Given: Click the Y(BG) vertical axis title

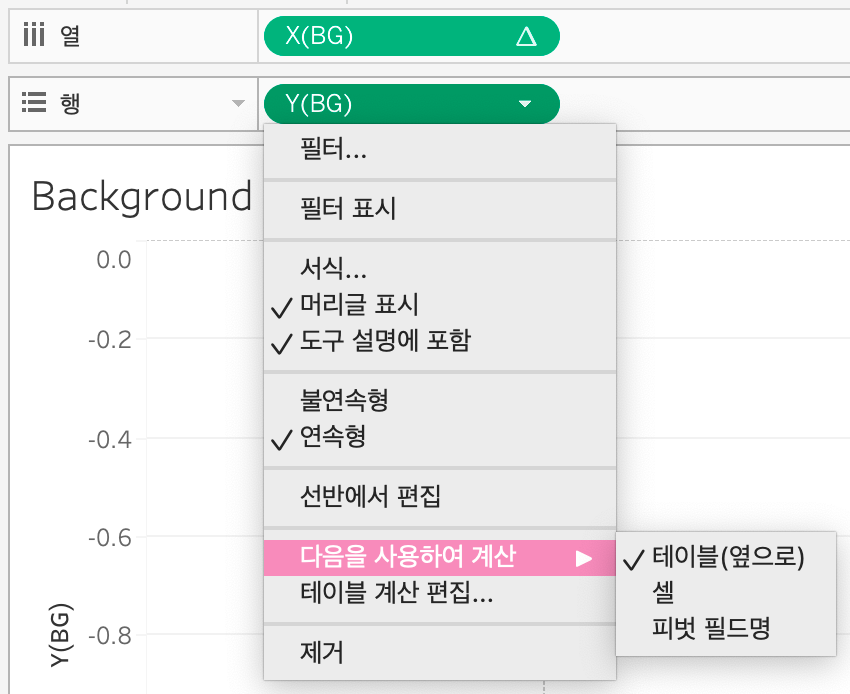Looking at the screenshot, I should click(x=61, y=635).
